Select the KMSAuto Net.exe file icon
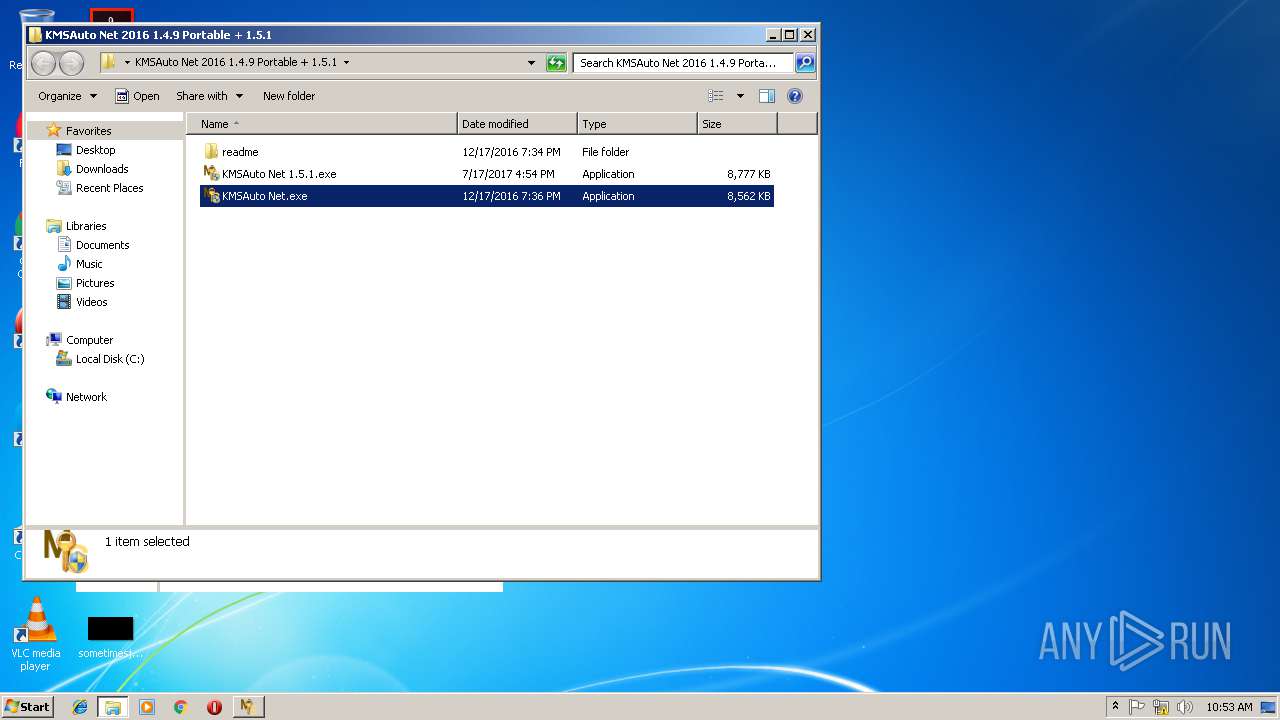The height and width of the screenshot is (720, 1280). tap(211, 196)
